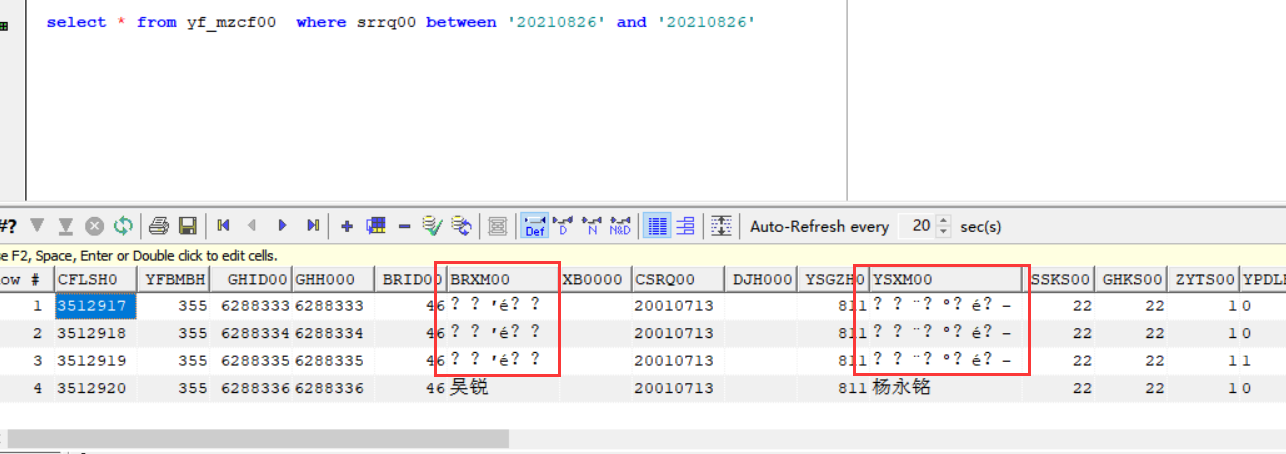Go to the next record
Image resolution: width=1286 pixels, height=454 pixels.
(x=283, y=225)
